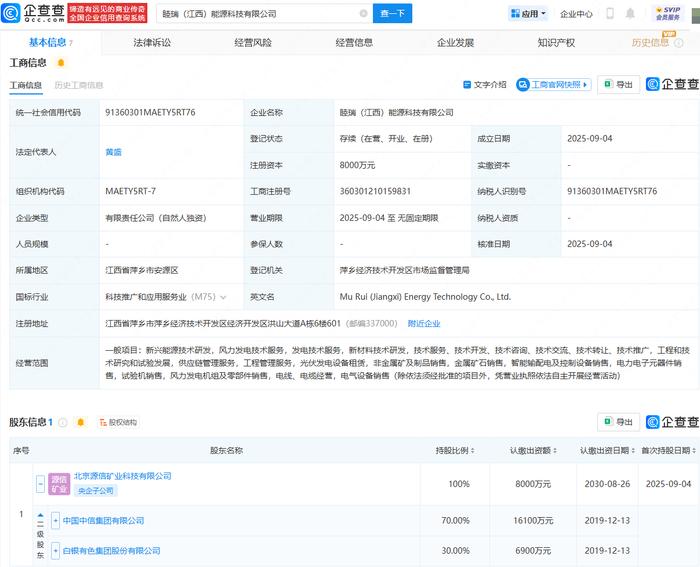Expand the 白银有色集团股份有限公司 row

pos(55,551)
